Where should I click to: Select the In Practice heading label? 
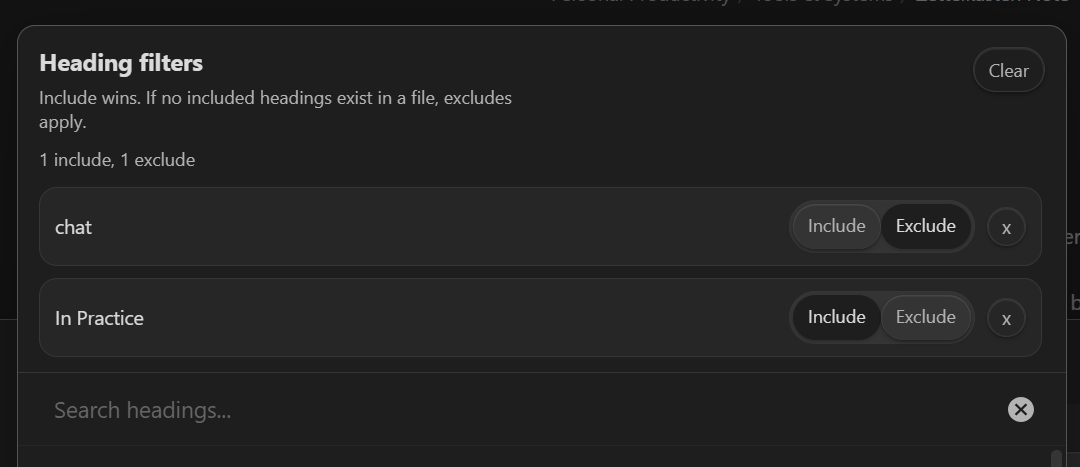pos(99,319)
